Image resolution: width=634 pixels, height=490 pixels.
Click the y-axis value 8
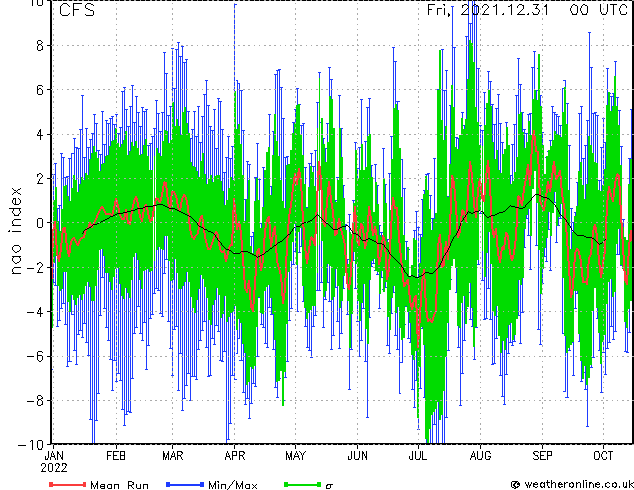click(x=40, y=46)
